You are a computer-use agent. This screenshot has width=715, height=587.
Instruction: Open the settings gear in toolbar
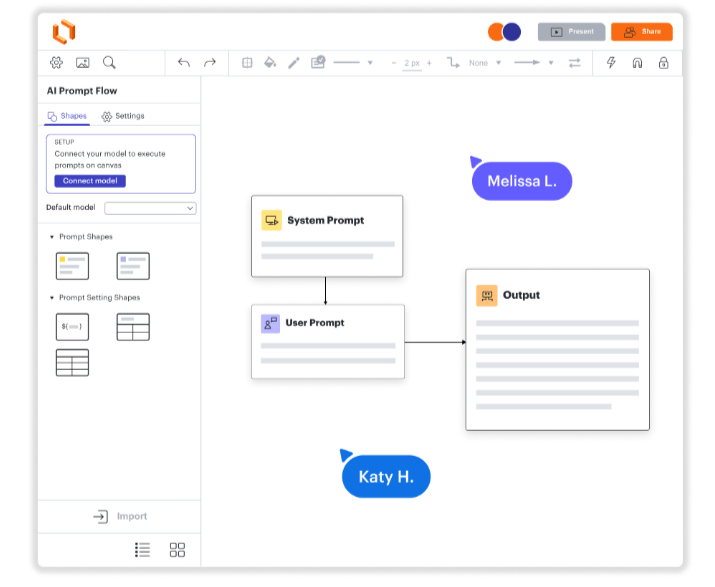point(56,62)
